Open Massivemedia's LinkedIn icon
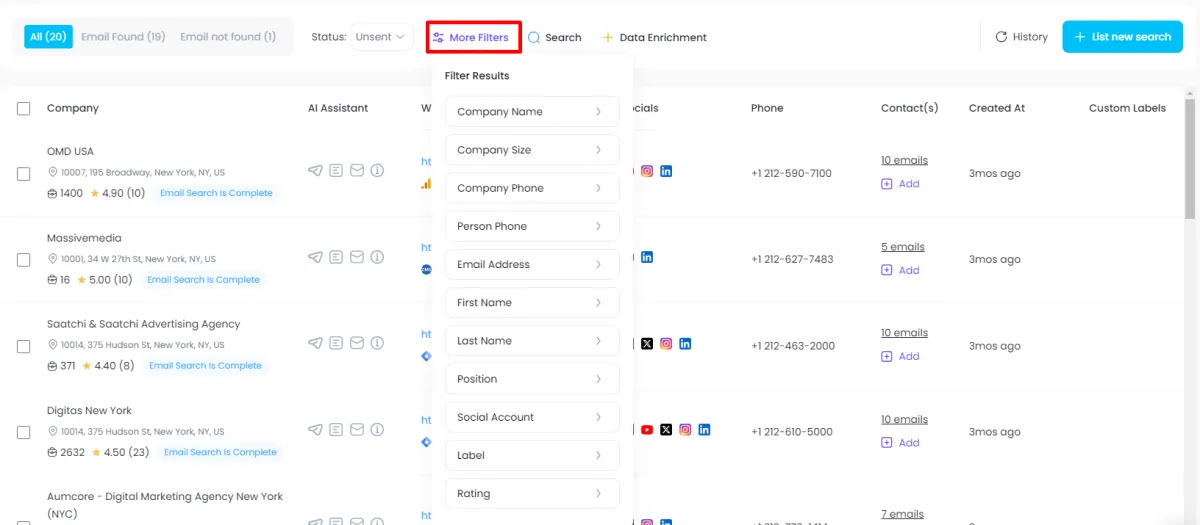Image resolution: width=1200 pixels, height=525 pixels. click(647, 257)
